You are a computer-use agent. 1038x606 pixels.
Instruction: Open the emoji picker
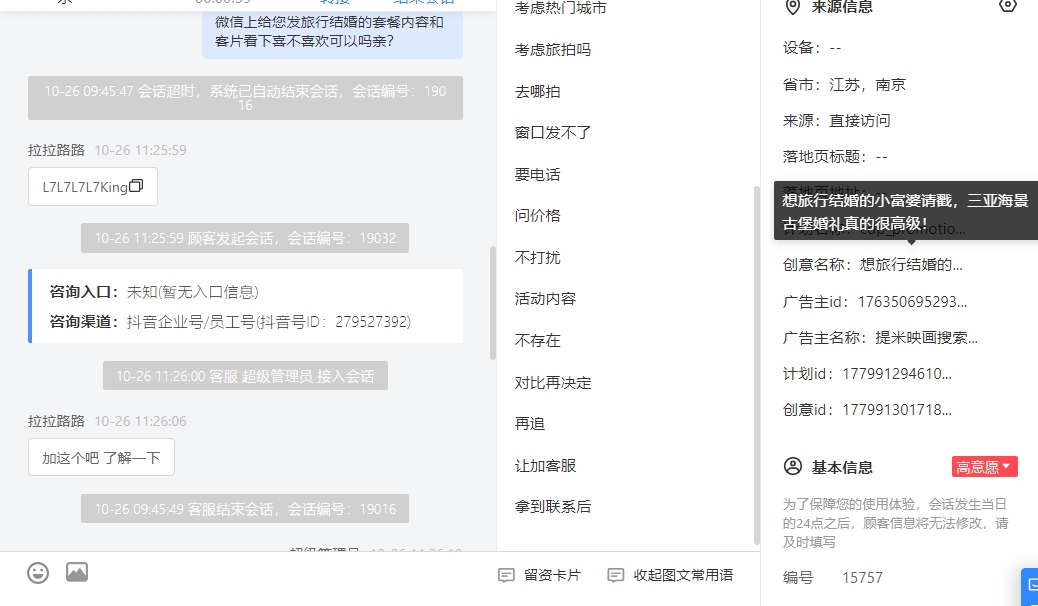tap(38, 573)
